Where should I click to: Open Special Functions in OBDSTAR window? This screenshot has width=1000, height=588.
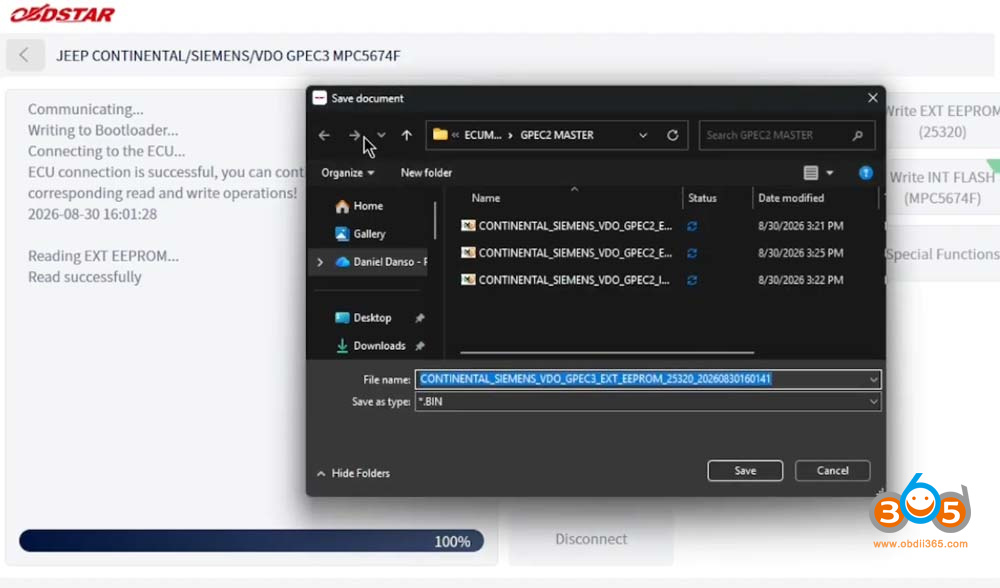(x=943, y=254)
